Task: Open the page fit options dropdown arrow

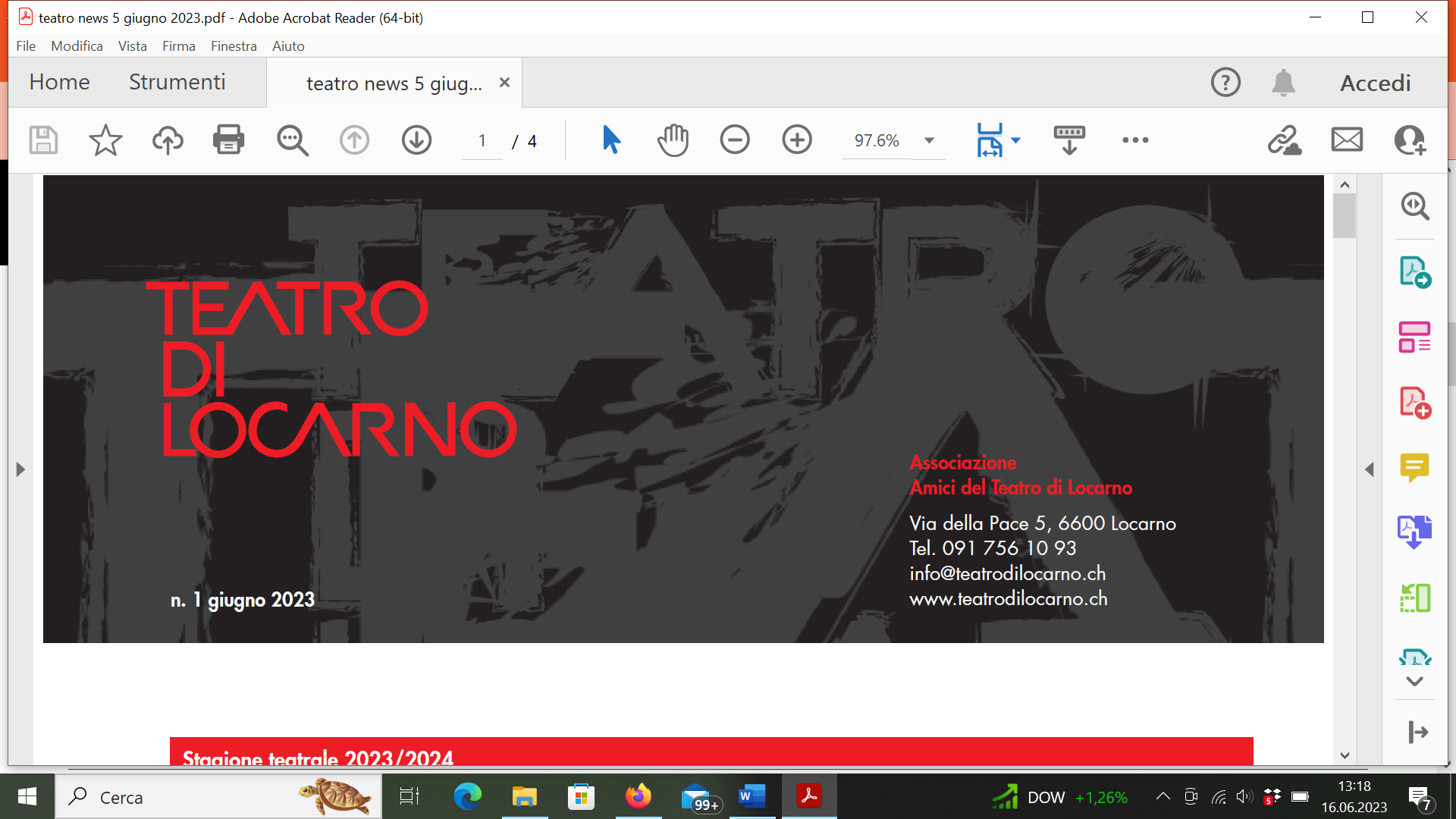Action: [x=1016, y=140]
